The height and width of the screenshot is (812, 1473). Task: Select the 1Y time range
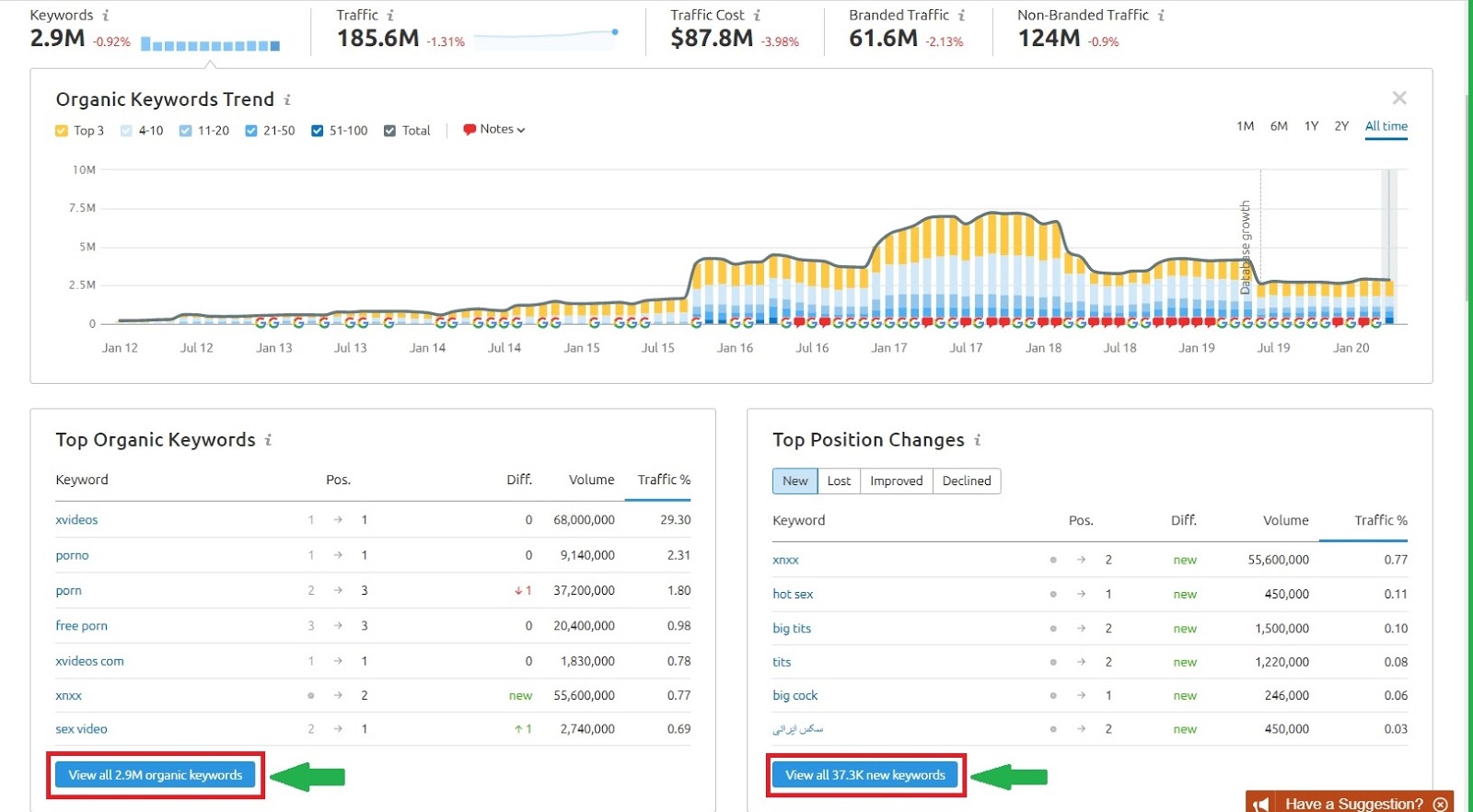[1311, 126]
